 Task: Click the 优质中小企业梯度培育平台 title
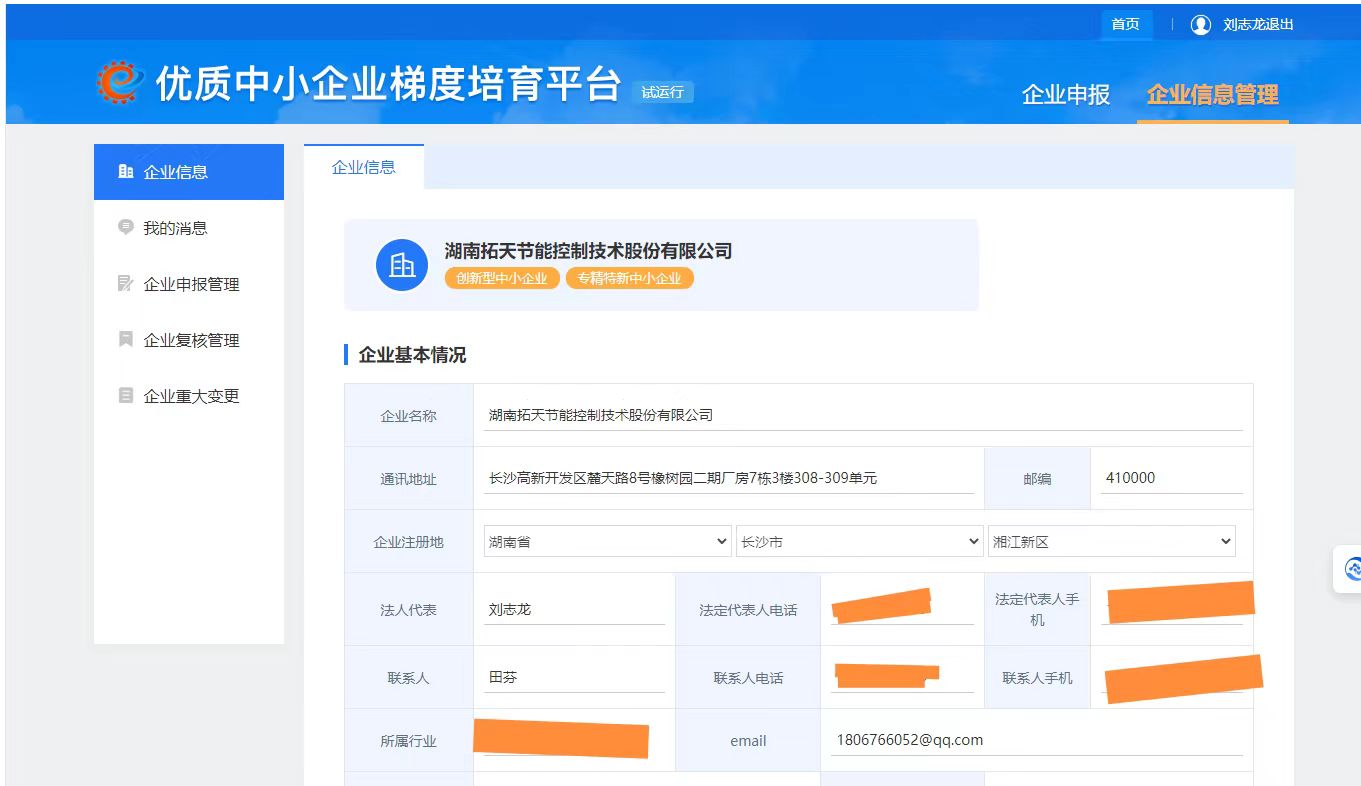388,84
